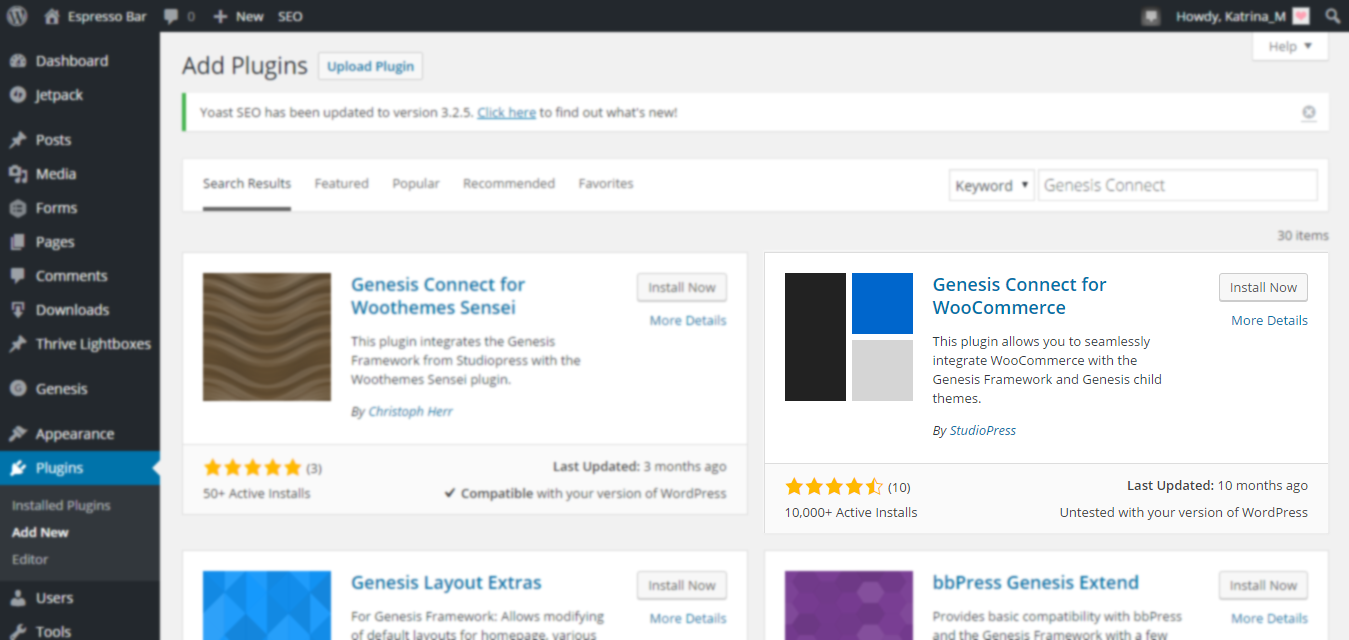Viewport: 1349px width, 640px height.
Task: Switch to the Search Results tab
Action: (x=247, y=184)
